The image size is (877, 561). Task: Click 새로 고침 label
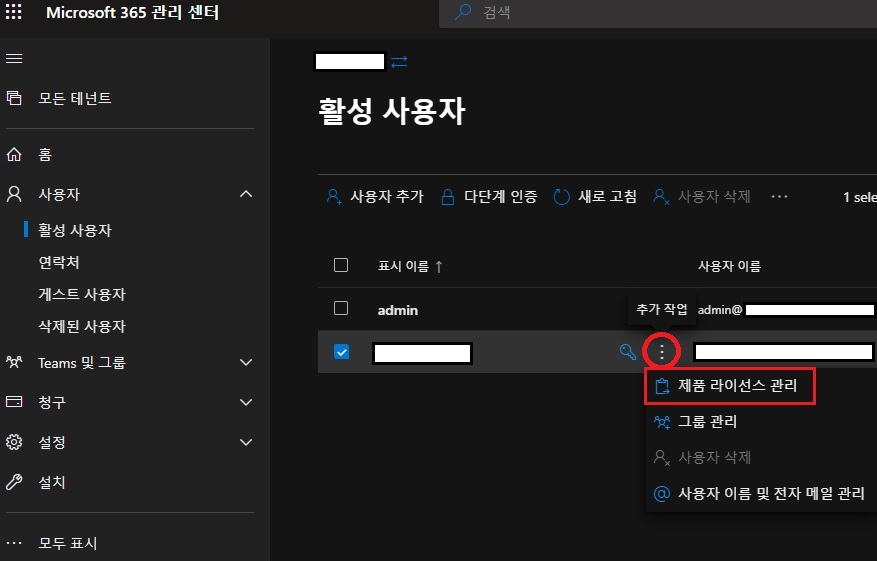click(x=607, y=196)
